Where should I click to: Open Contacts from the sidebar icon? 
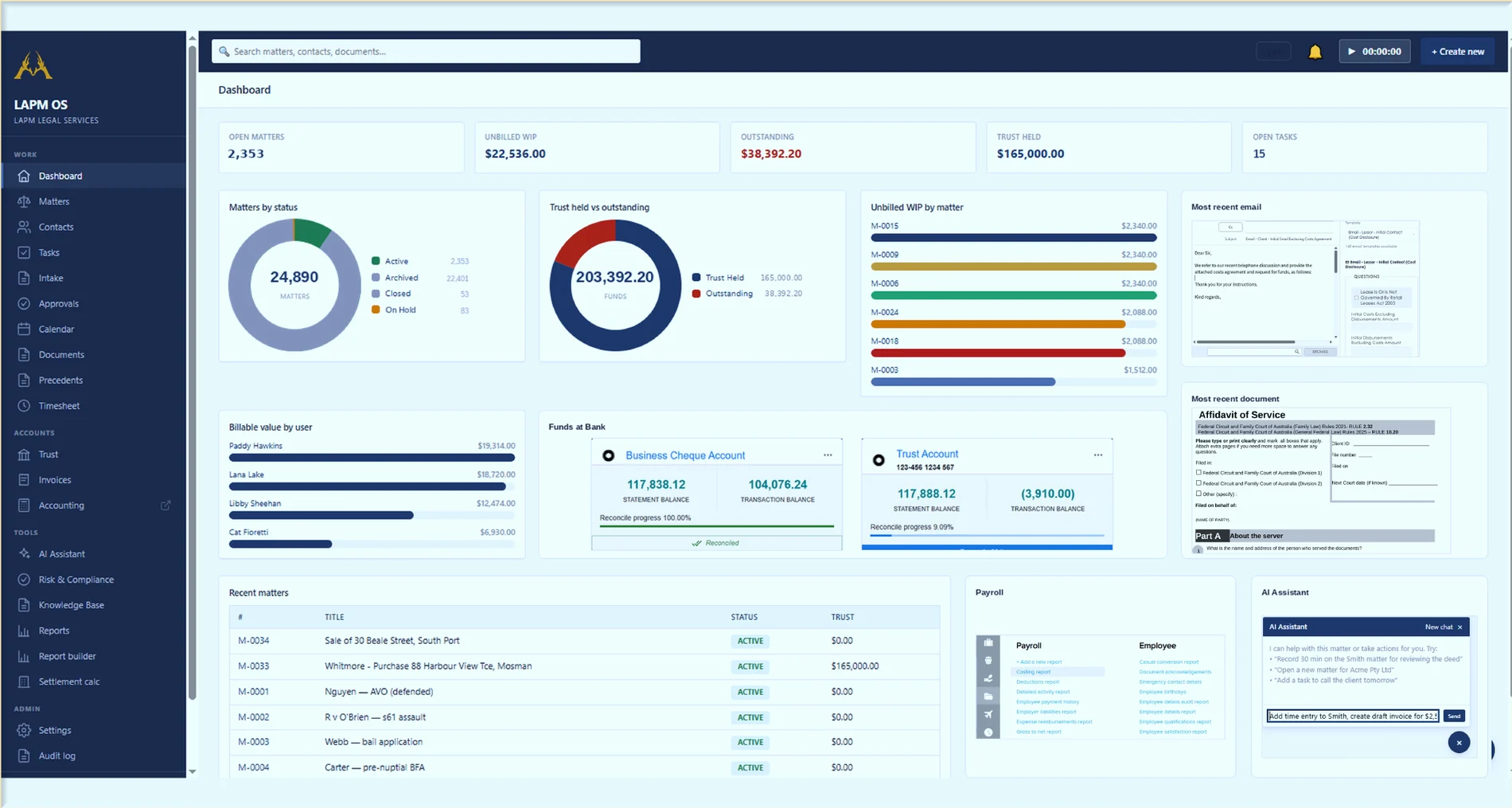tap(24, 227)
